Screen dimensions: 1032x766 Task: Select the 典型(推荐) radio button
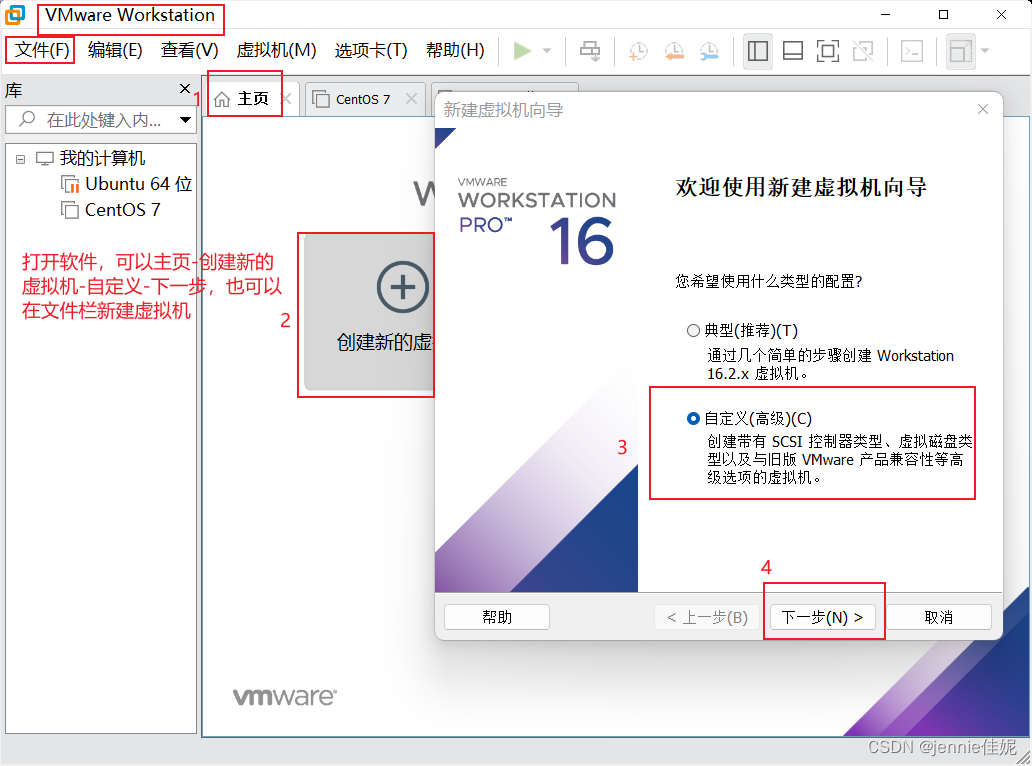pos(694,331)
